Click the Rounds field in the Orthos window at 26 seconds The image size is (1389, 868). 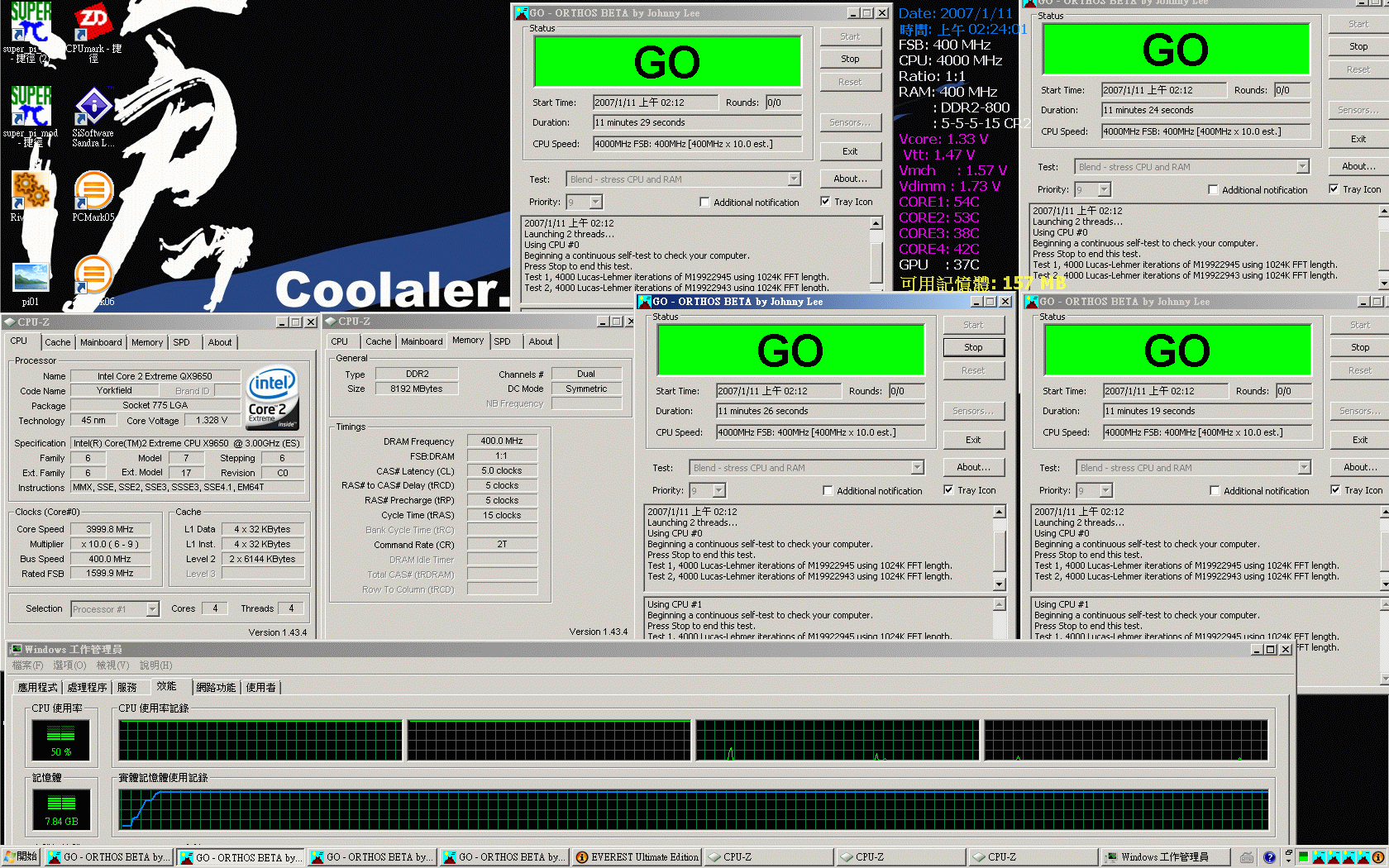906,391
